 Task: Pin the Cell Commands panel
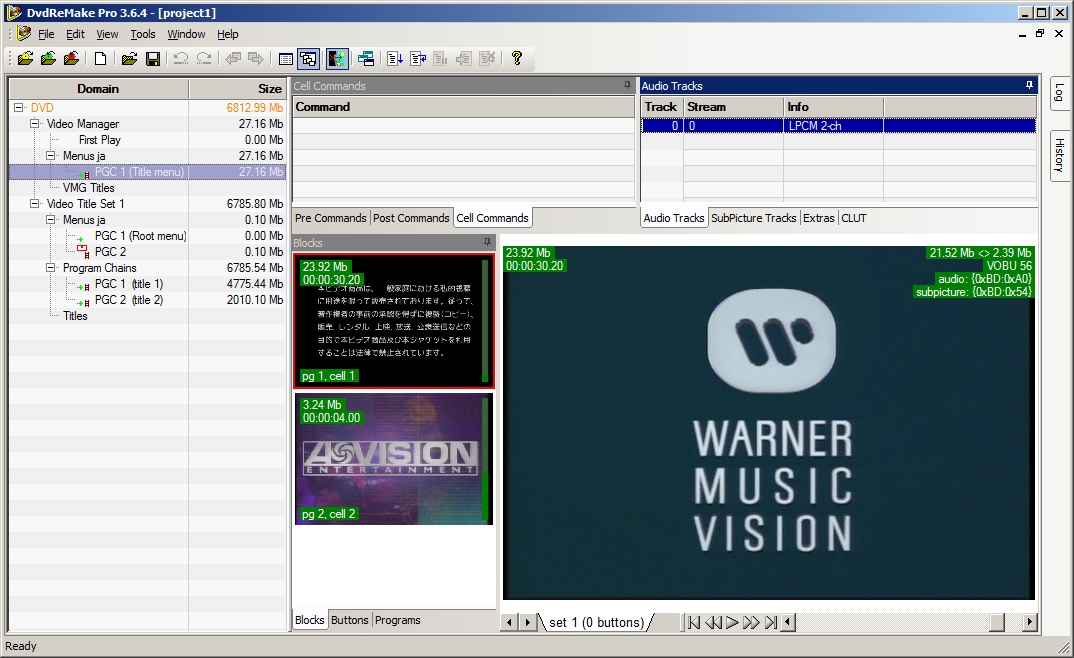(627, 86)
